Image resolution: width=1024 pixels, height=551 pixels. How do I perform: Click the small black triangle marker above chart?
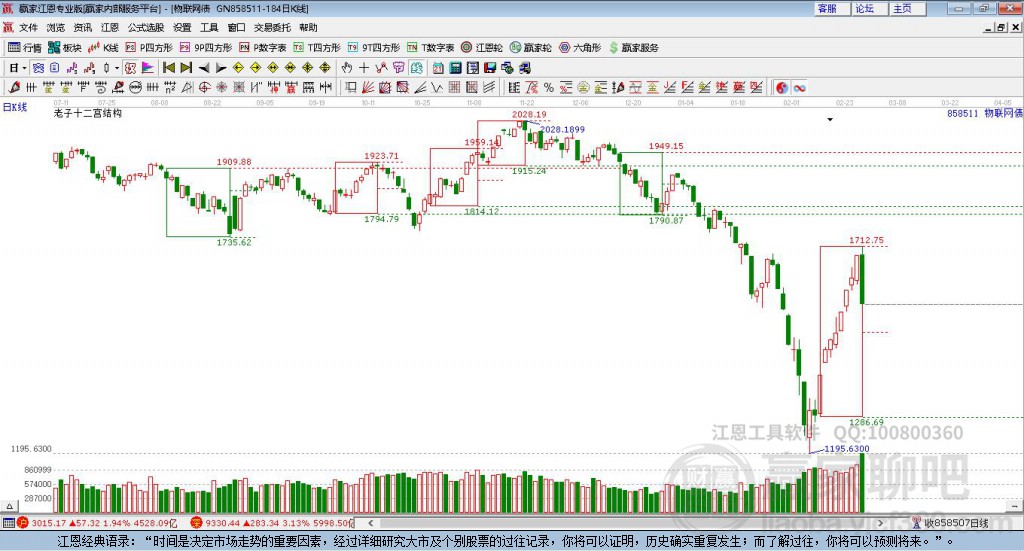pos(830,119)
